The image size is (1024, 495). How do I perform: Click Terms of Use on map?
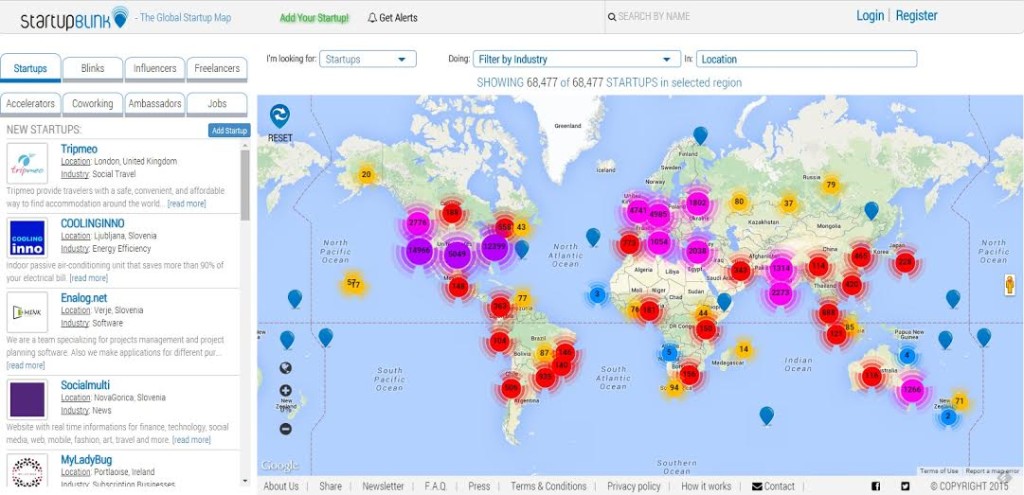pyautogui.click(x=939, y=471)
